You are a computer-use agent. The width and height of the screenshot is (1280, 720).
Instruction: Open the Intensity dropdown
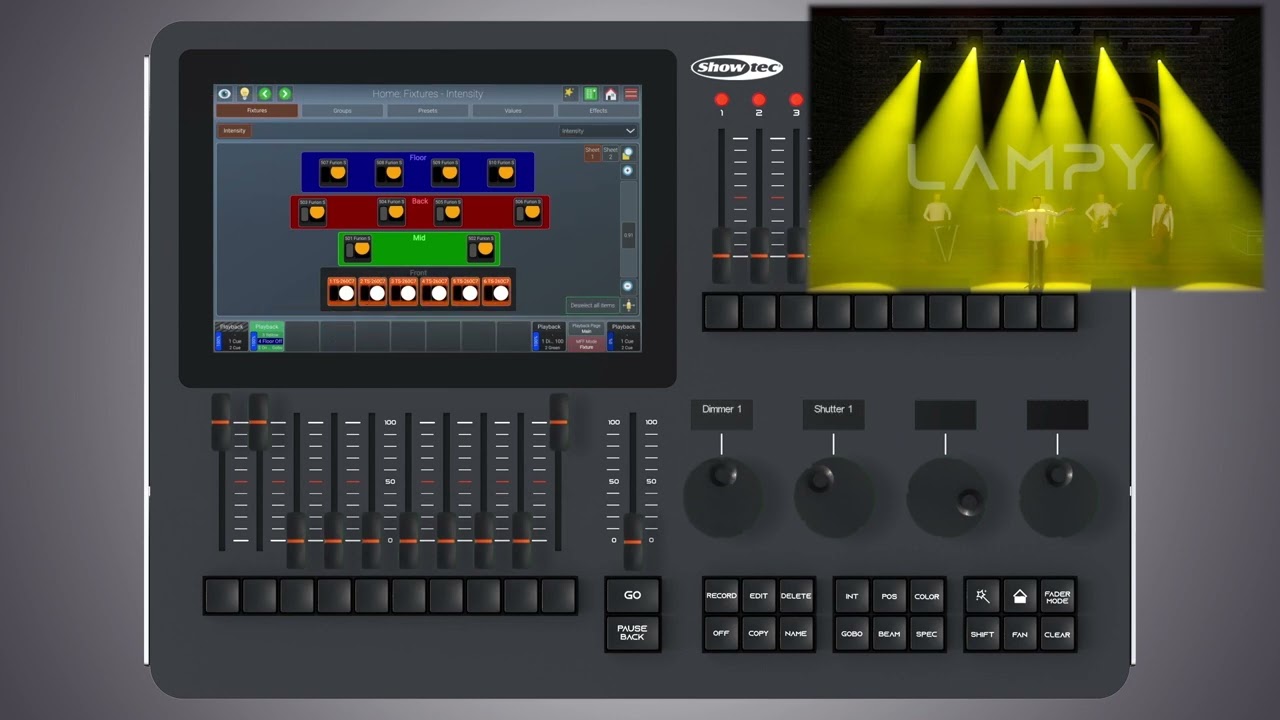598,131
